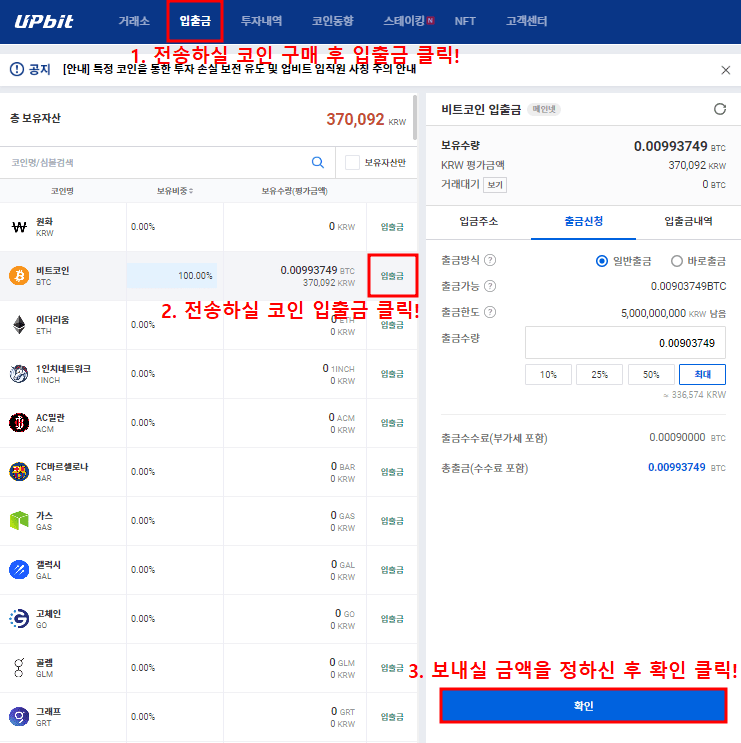
Task: Toggle the 보유자산만 checkbox
Action: pos(352,162)
